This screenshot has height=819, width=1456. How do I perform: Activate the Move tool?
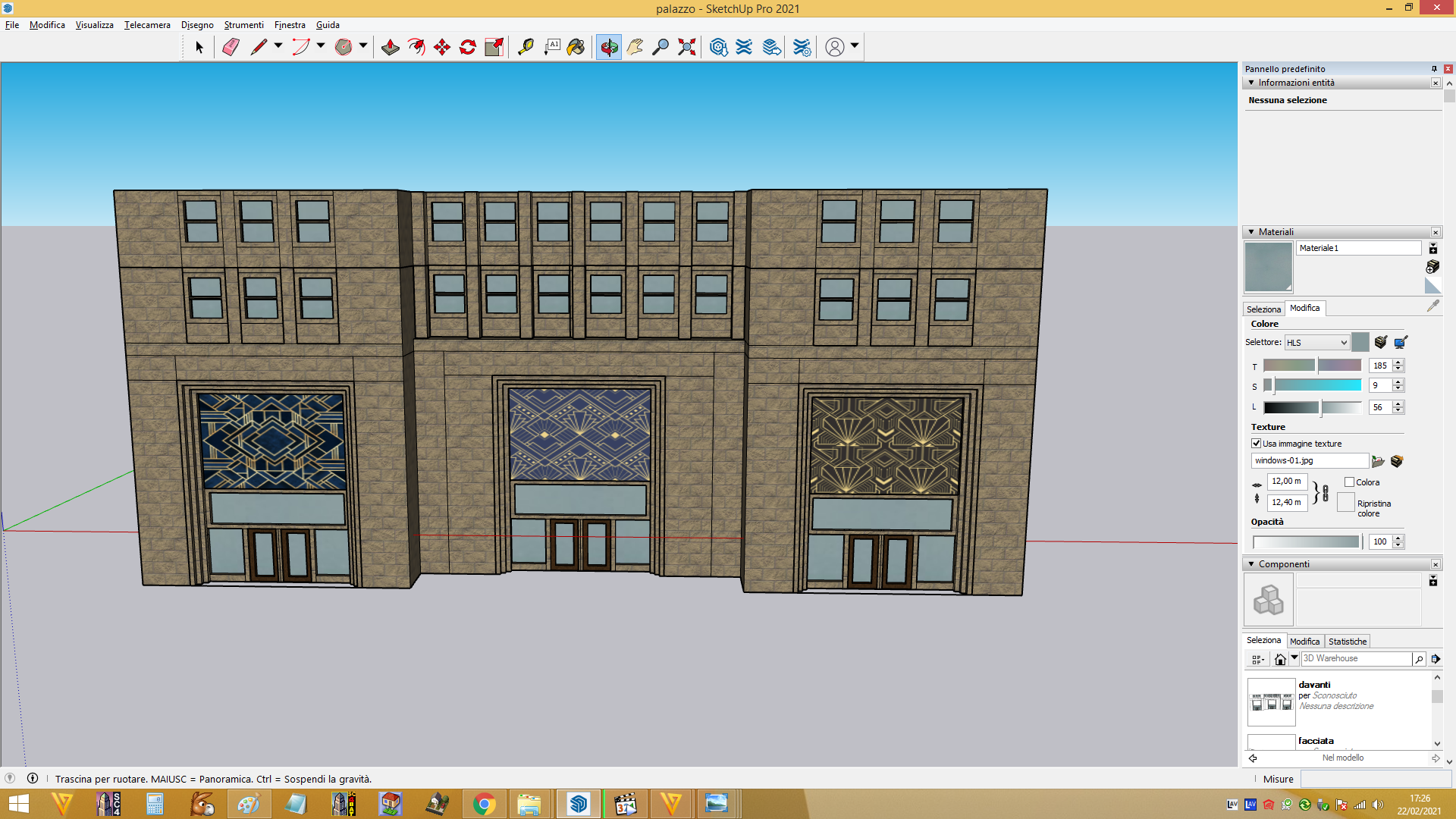[x=442, y=47]
